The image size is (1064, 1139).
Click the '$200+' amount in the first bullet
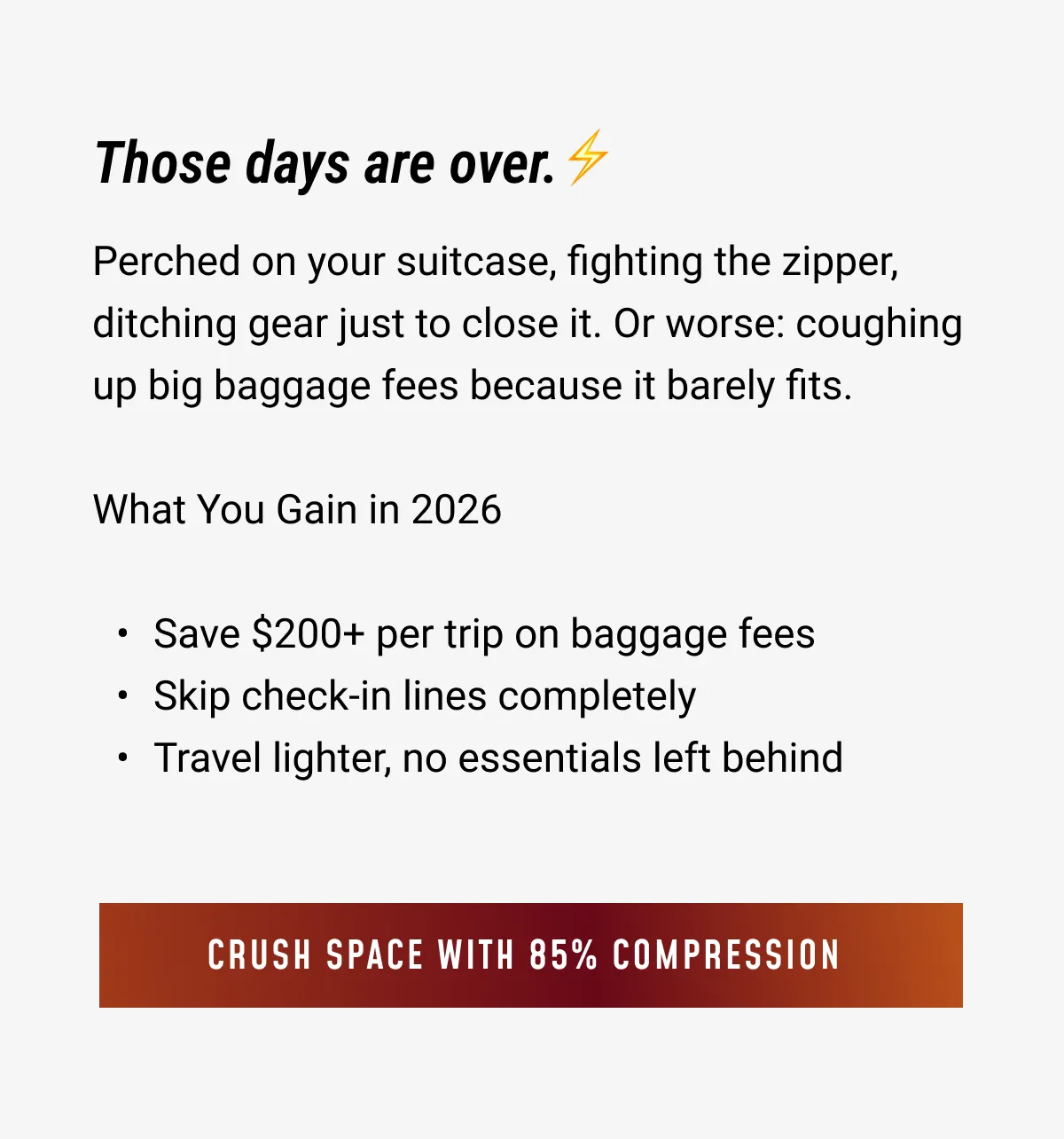click(x=308, y=634)
